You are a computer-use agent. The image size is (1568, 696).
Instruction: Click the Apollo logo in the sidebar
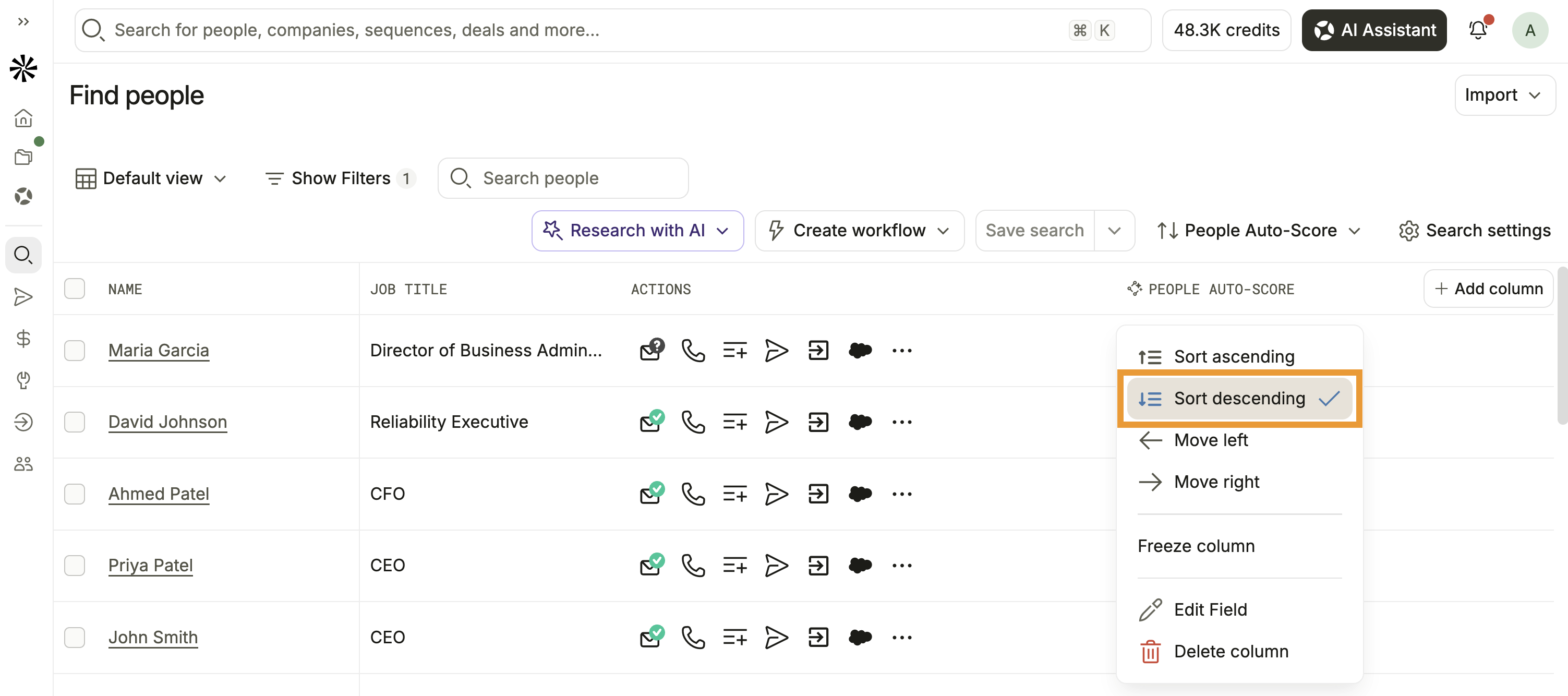click(x=23, y=68)
